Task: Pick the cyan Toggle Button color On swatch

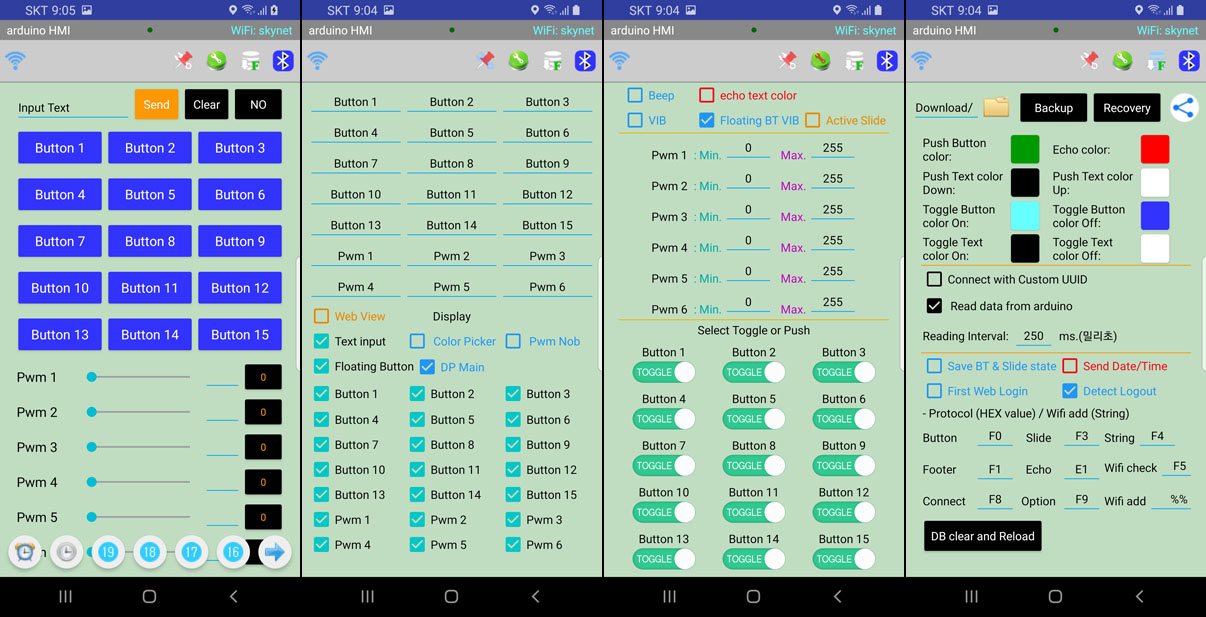Action: (1025, 215)
